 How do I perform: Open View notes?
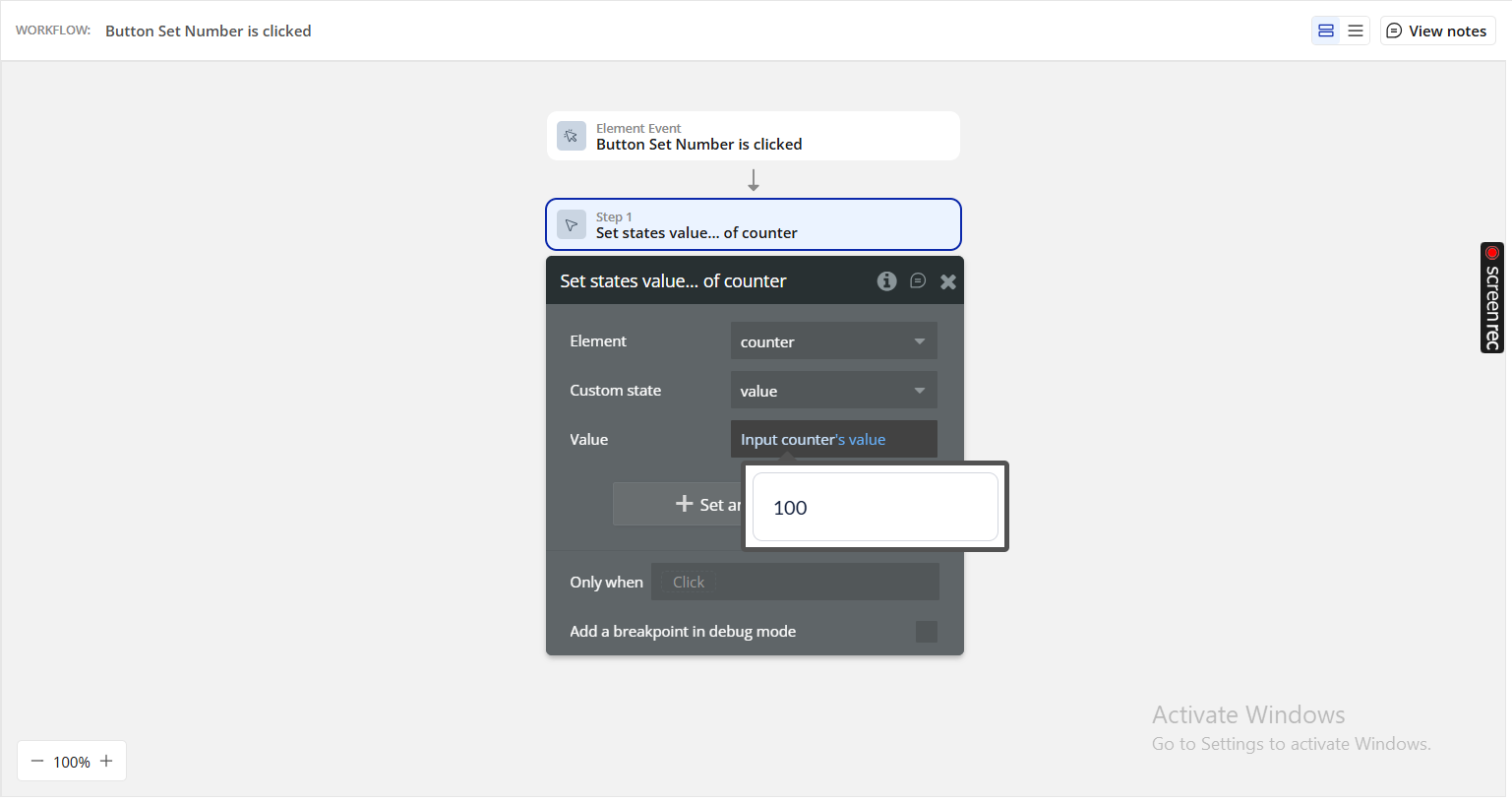pyautogui.click(x=1437, y=31)
